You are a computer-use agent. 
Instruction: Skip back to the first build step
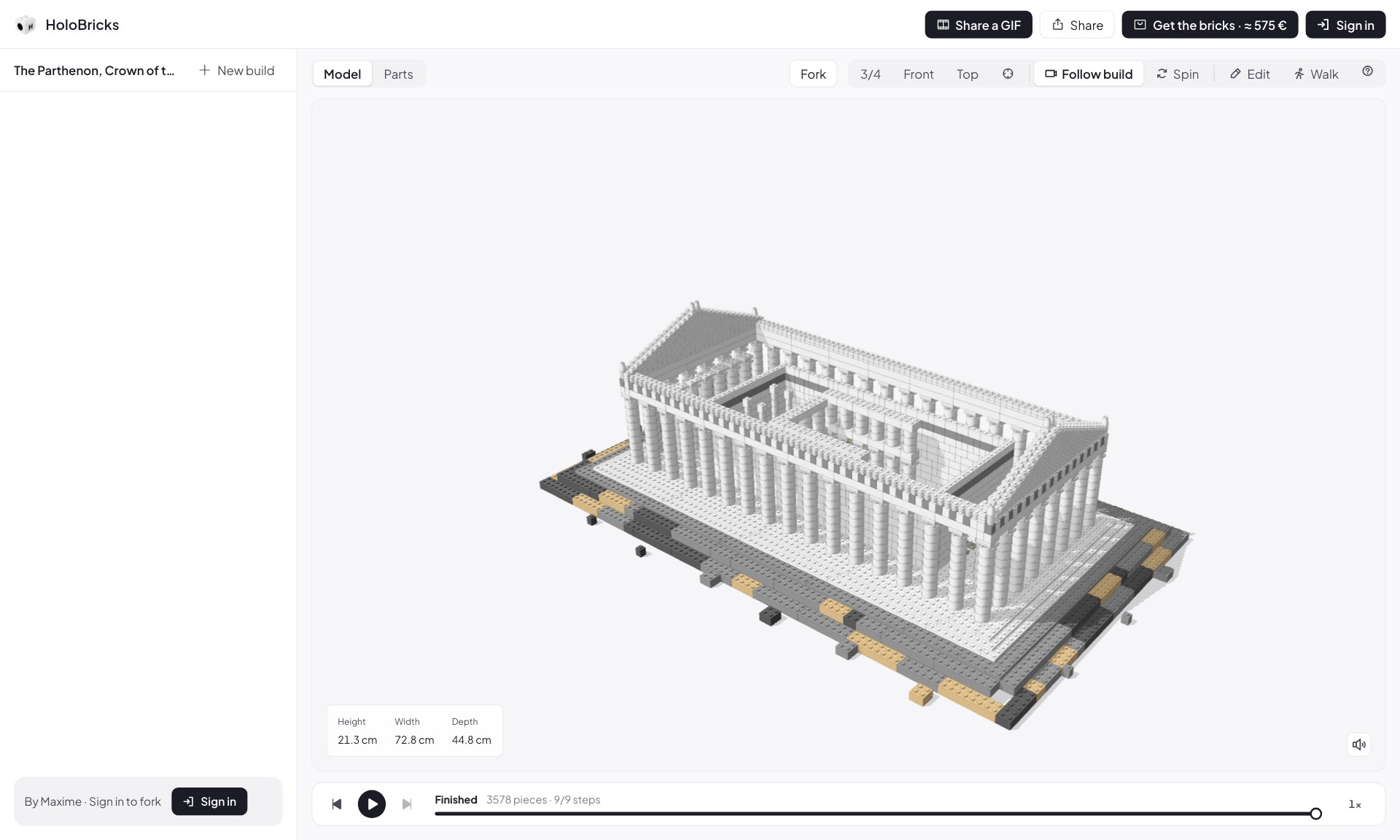pos(336,804)
